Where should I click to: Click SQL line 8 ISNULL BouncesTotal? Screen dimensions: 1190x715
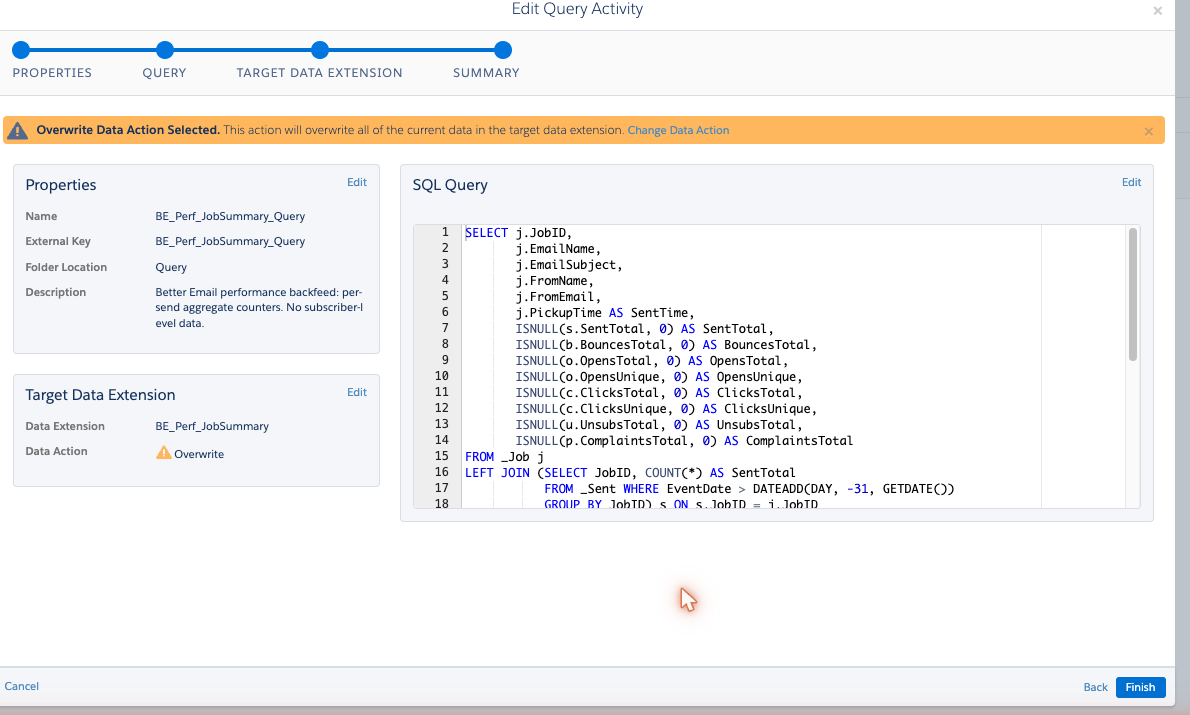[666, 345]
